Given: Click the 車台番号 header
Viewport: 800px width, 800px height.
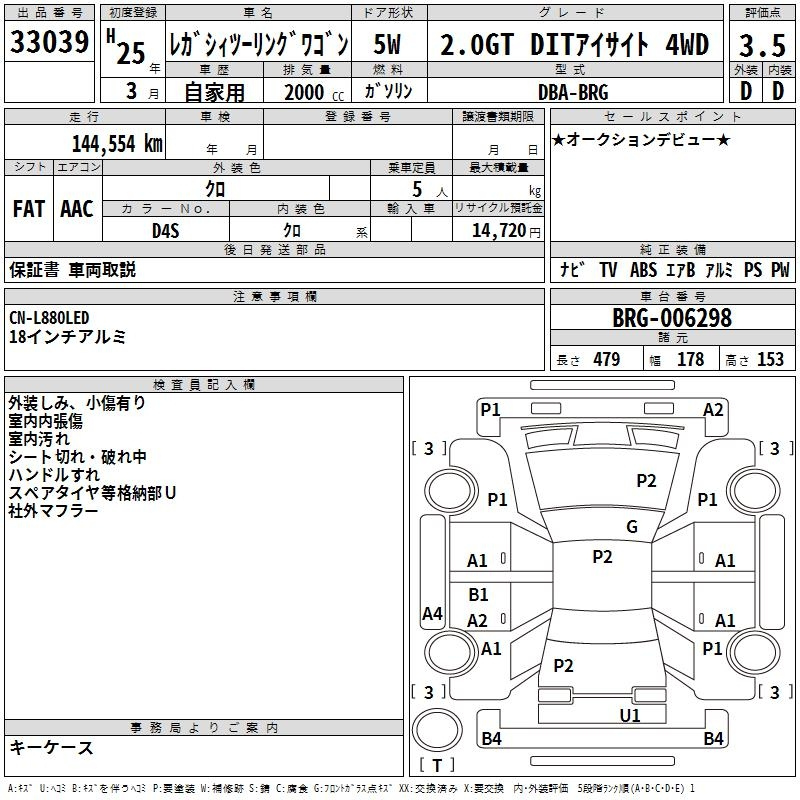Looking at the screenshot, I should coord(672,296).
